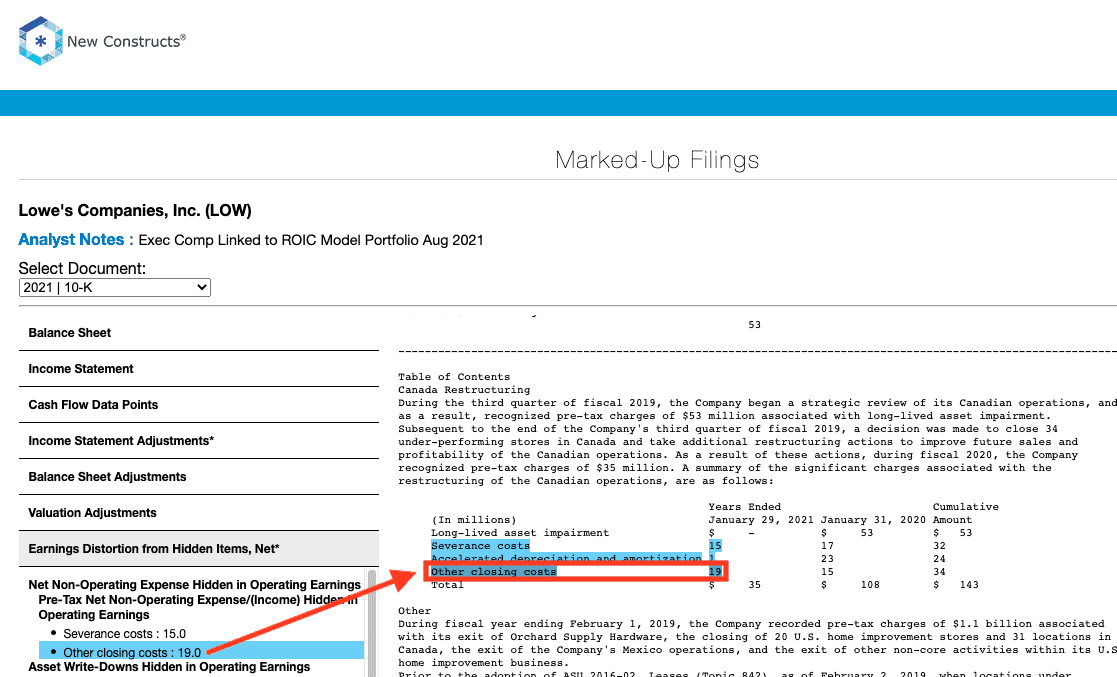Collapse Earnings Distortion from Hidden Items section

point(199,549)
